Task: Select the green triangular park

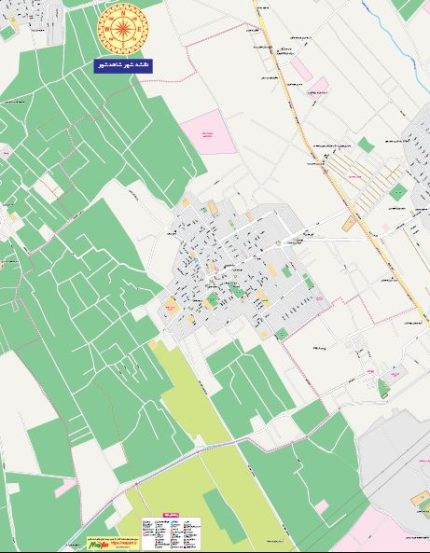Action: pos(383,388)
